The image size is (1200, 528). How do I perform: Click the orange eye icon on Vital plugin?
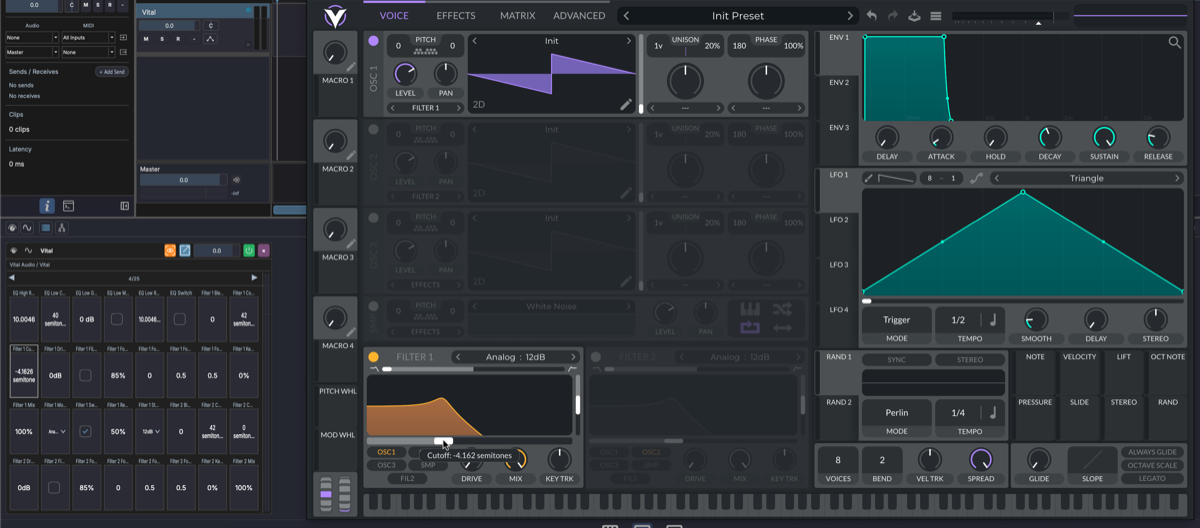[170, 250]
